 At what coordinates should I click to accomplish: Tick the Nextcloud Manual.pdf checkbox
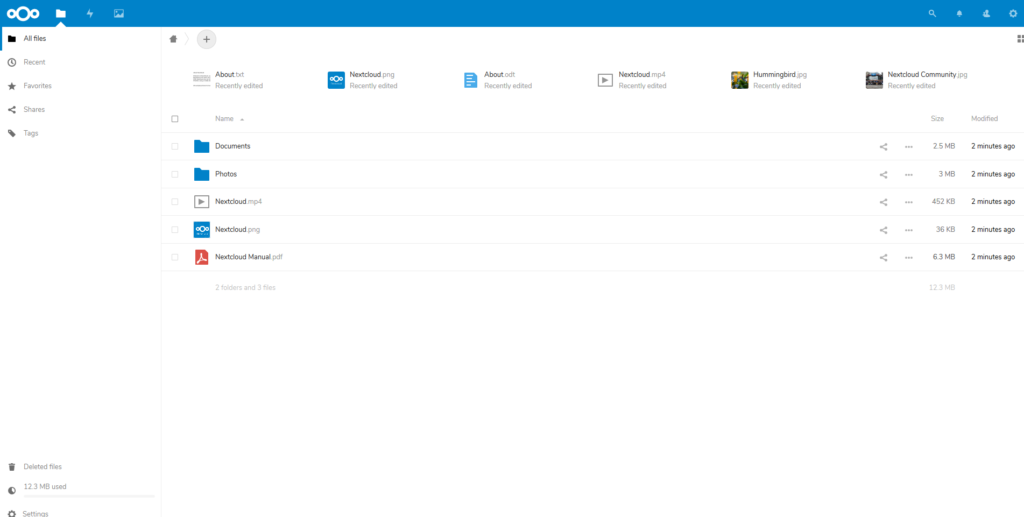(174, 257)
